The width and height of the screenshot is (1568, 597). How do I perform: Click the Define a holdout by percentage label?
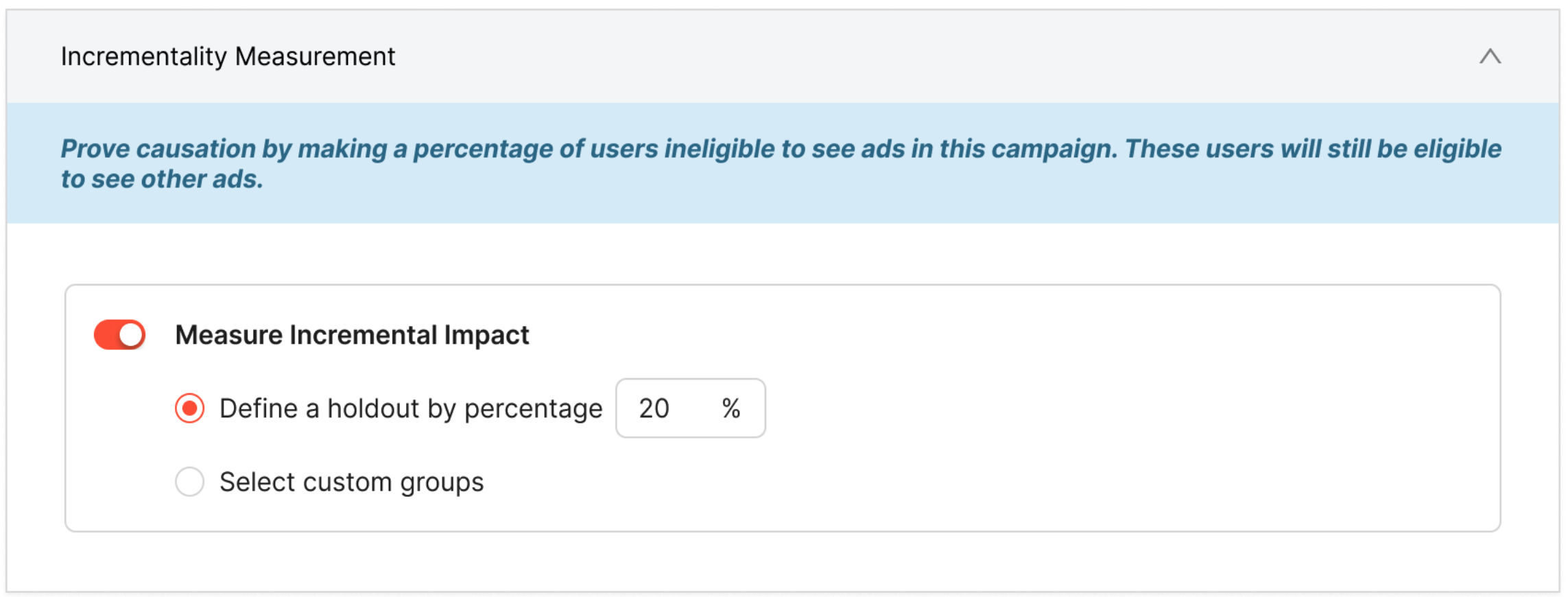pyautogui.click(x=410, y=408)
